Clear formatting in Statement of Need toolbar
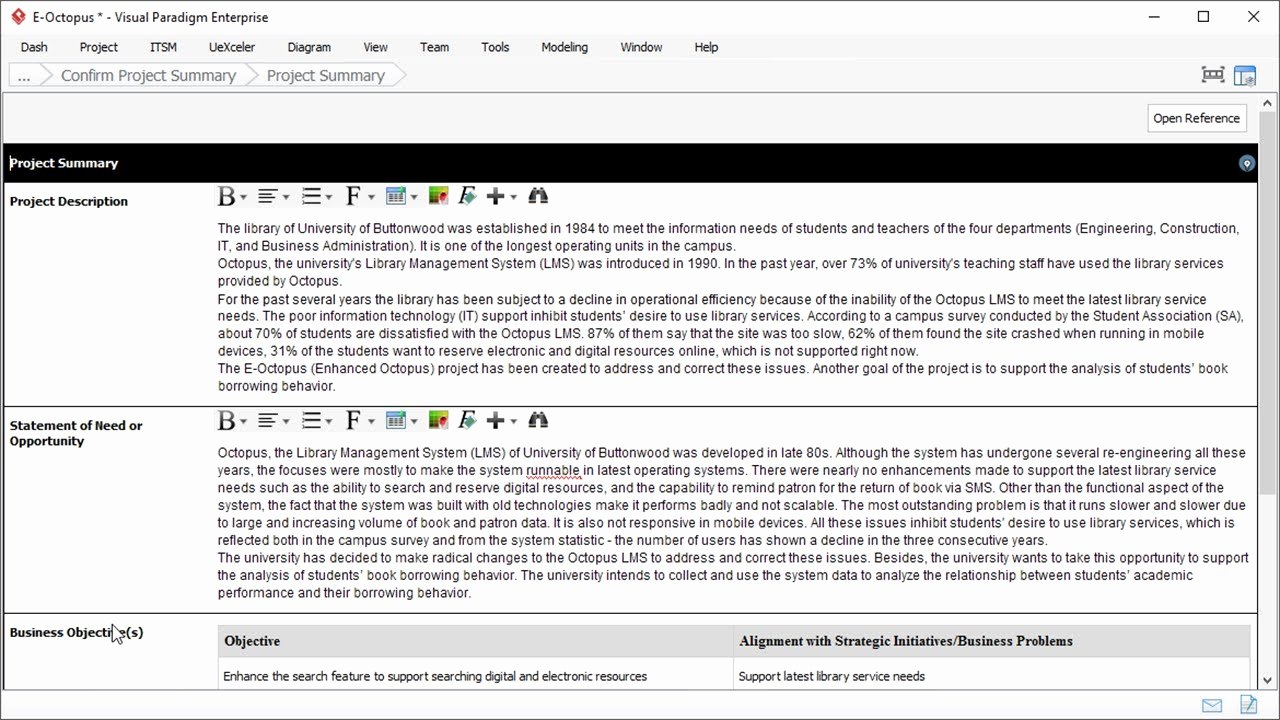Image resolution: width=1280 pixels, height=720 pixels. coord(467,420)
